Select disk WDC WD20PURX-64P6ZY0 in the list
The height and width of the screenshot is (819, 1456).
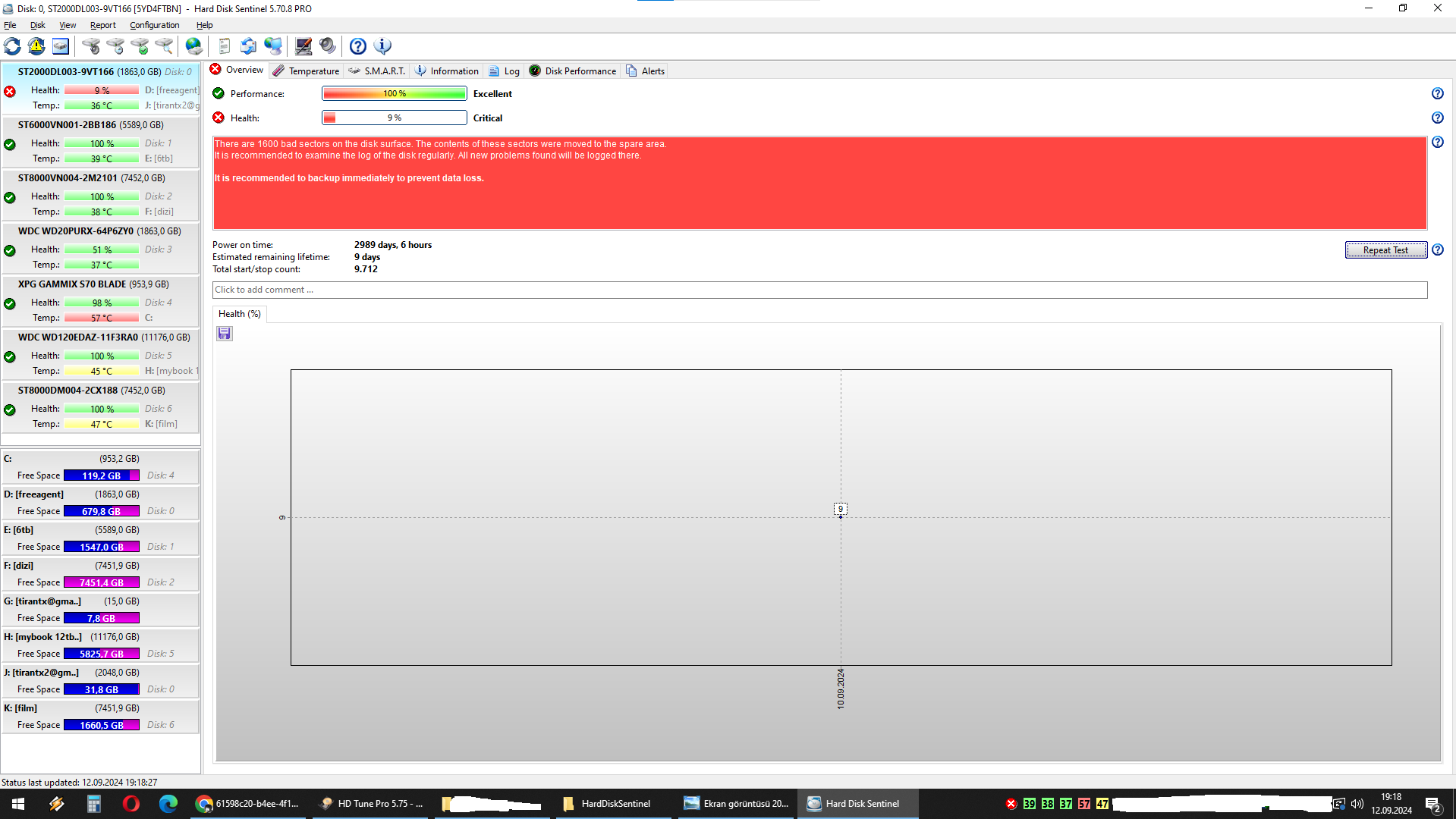[101, 248]
